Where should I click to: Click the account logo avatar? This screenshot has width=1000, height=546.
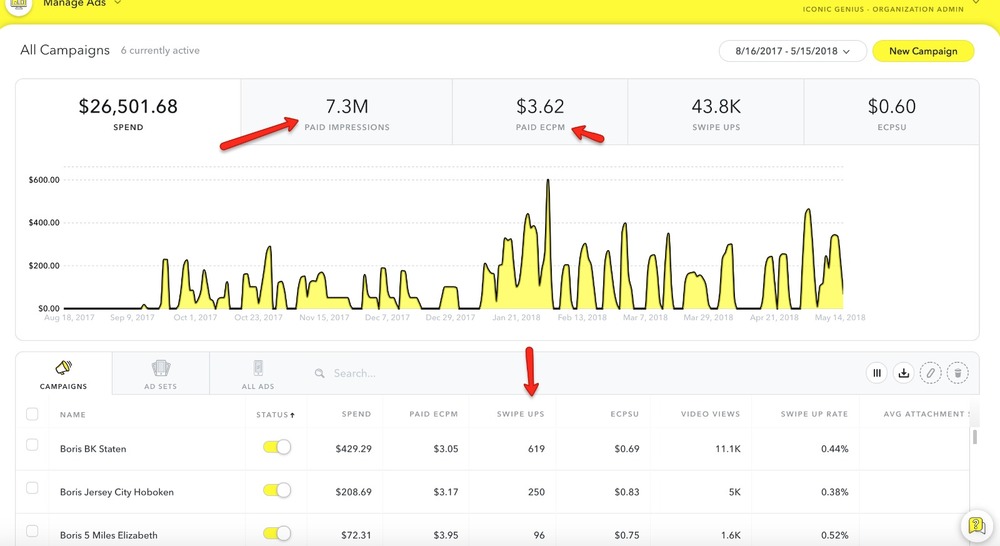coord(20,5)
